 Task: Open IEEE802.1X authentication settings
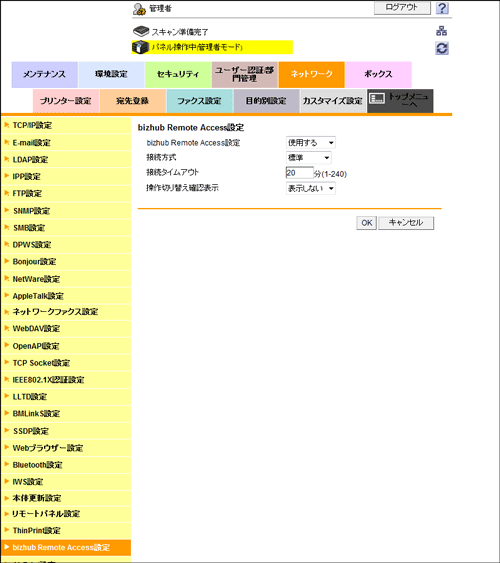tap(66, 380)
